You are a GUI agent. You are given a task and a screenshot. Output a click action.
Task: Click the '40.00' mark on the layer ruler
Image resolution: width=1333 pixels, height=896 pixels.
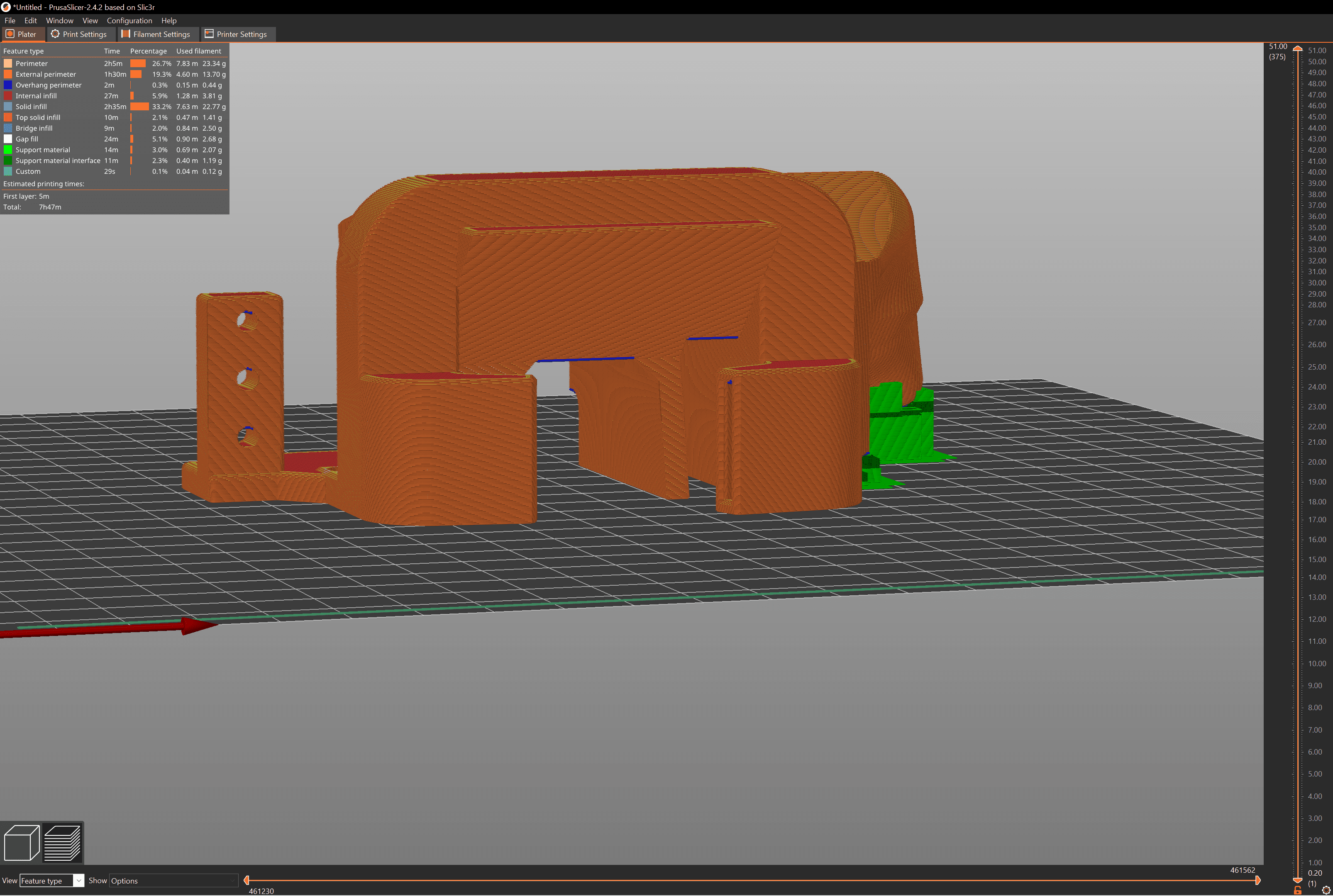coord(1317,172)
